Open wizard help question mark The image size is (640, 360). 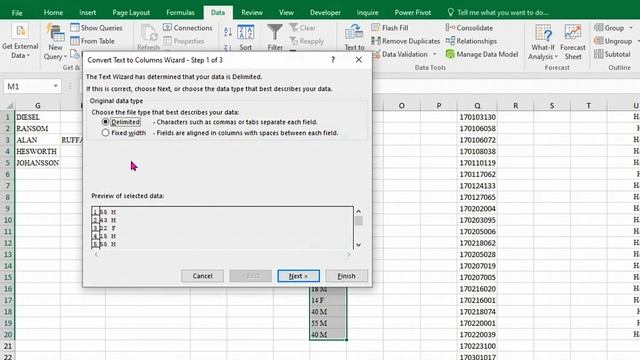(x=333, y=60)
